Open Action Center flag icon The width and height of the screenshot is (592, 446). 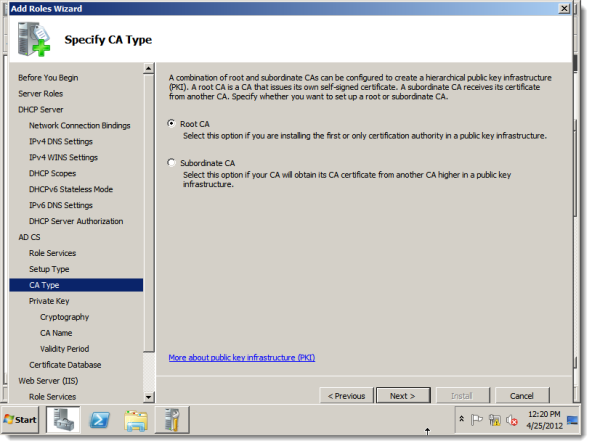pos(476,420)
